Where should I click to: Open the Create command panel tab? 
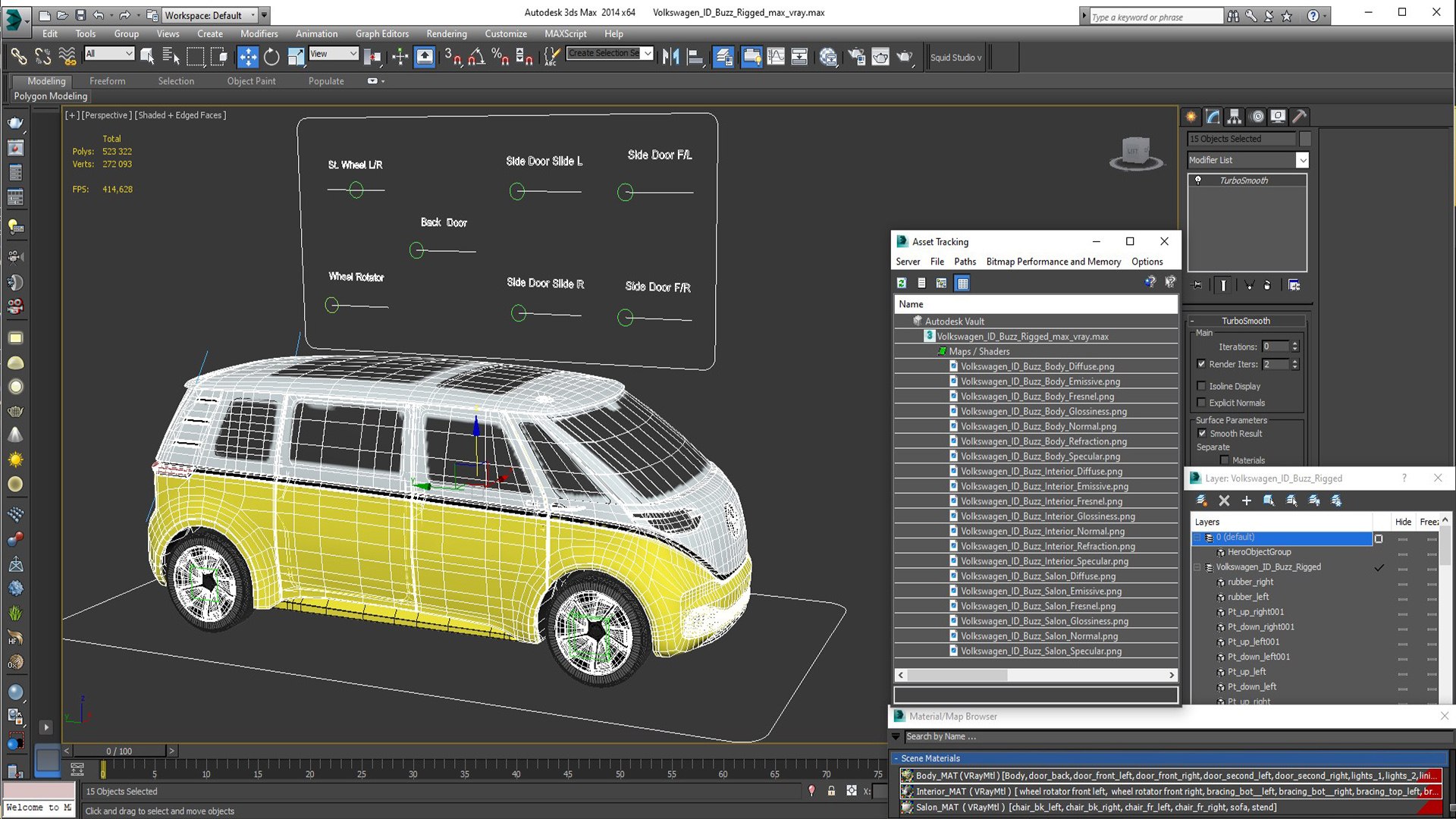coord(1191,116)
